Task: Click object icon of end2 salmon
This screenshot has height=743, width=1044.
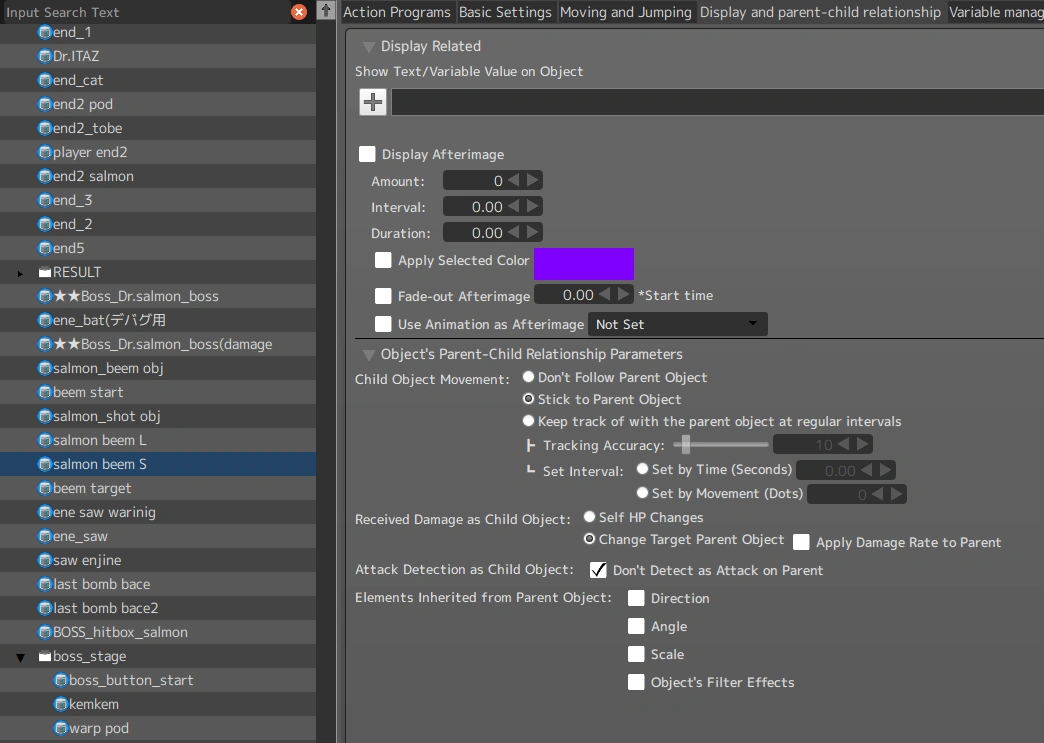Action: coord(45,176)
